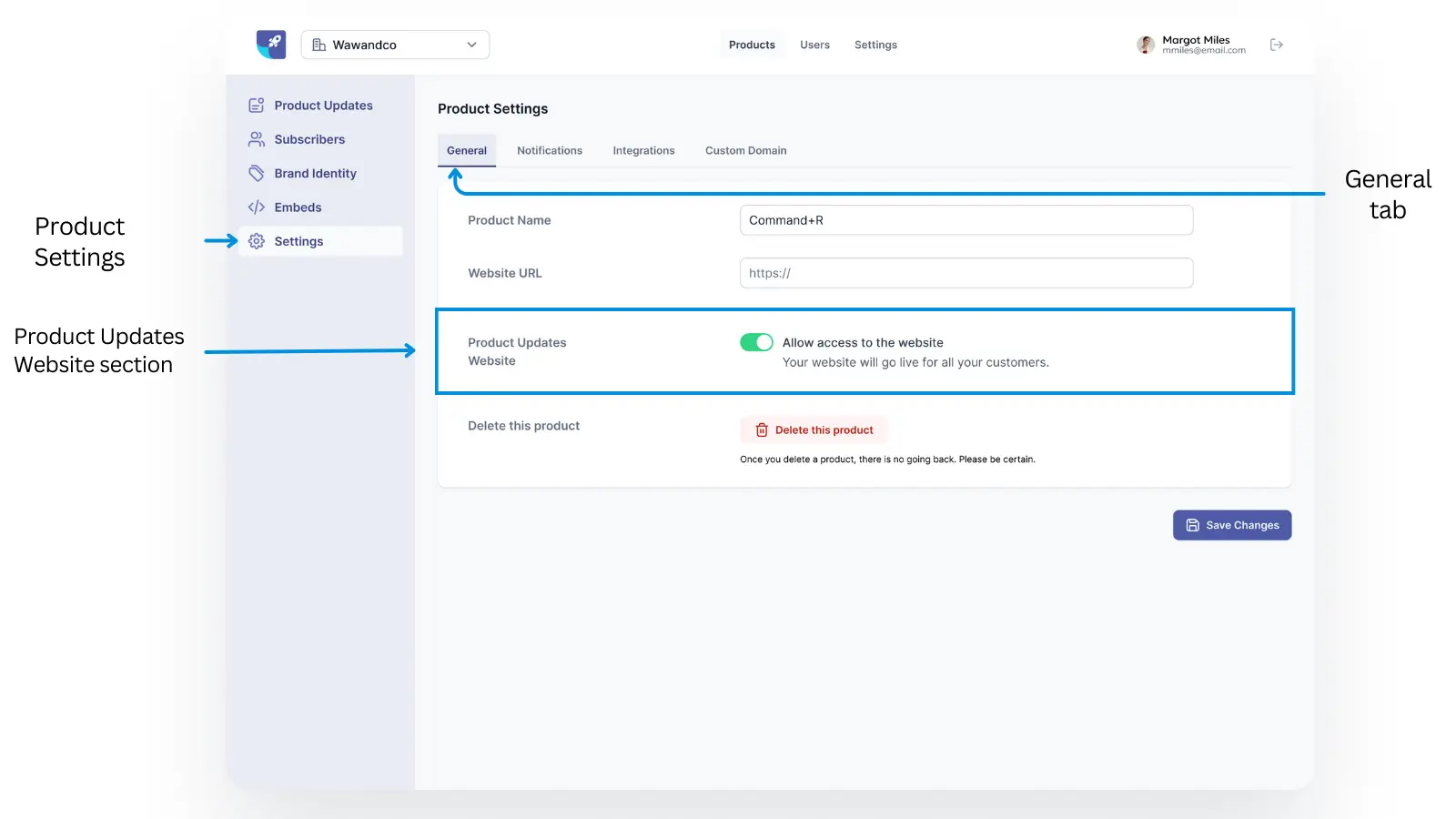
Task: Click the Subscribers people icon in sidebar
Action: click(x=256, y=138)
